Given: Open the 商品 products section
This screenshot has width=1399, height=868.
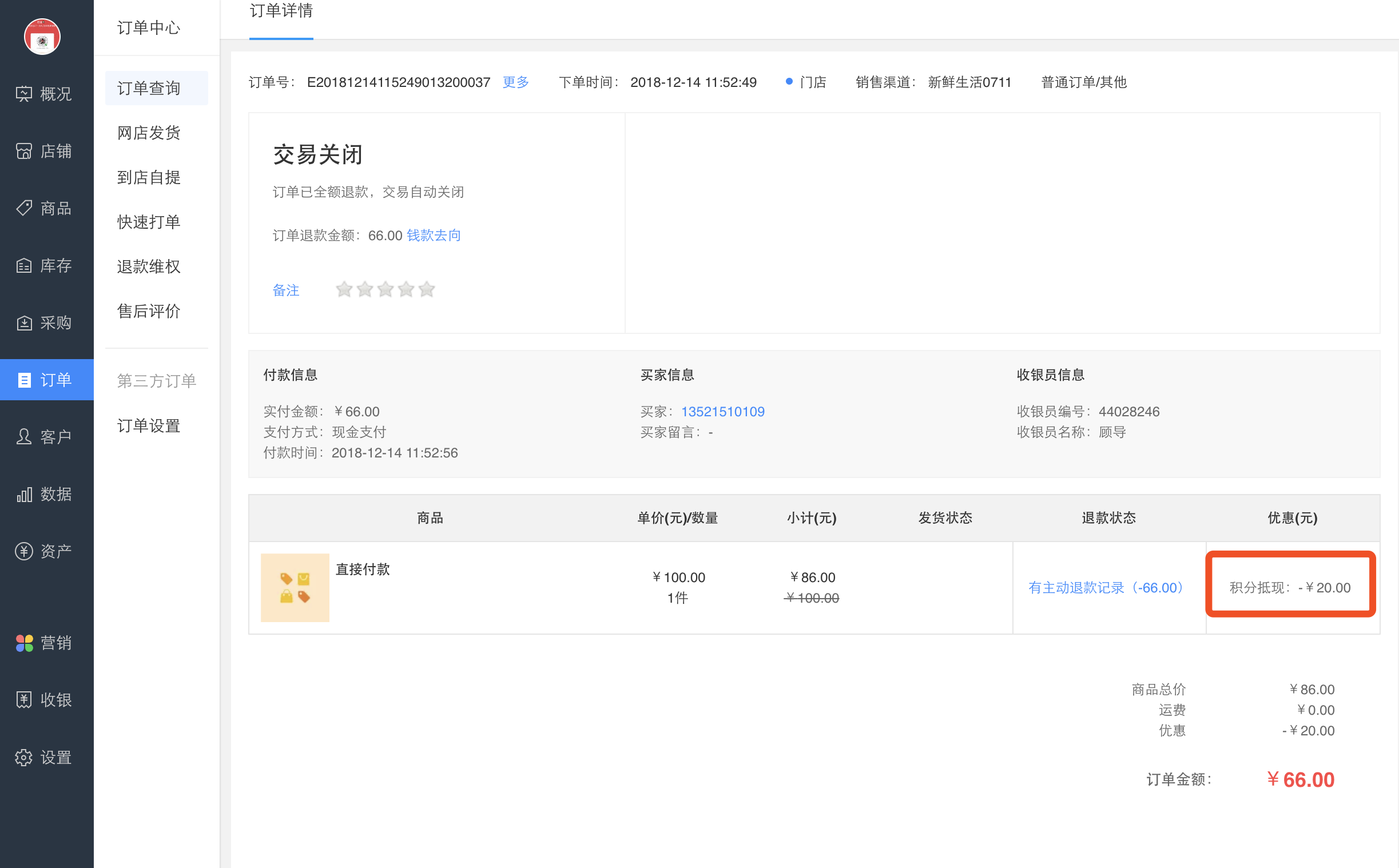Looking at the screenshot, I should (46, 208).
